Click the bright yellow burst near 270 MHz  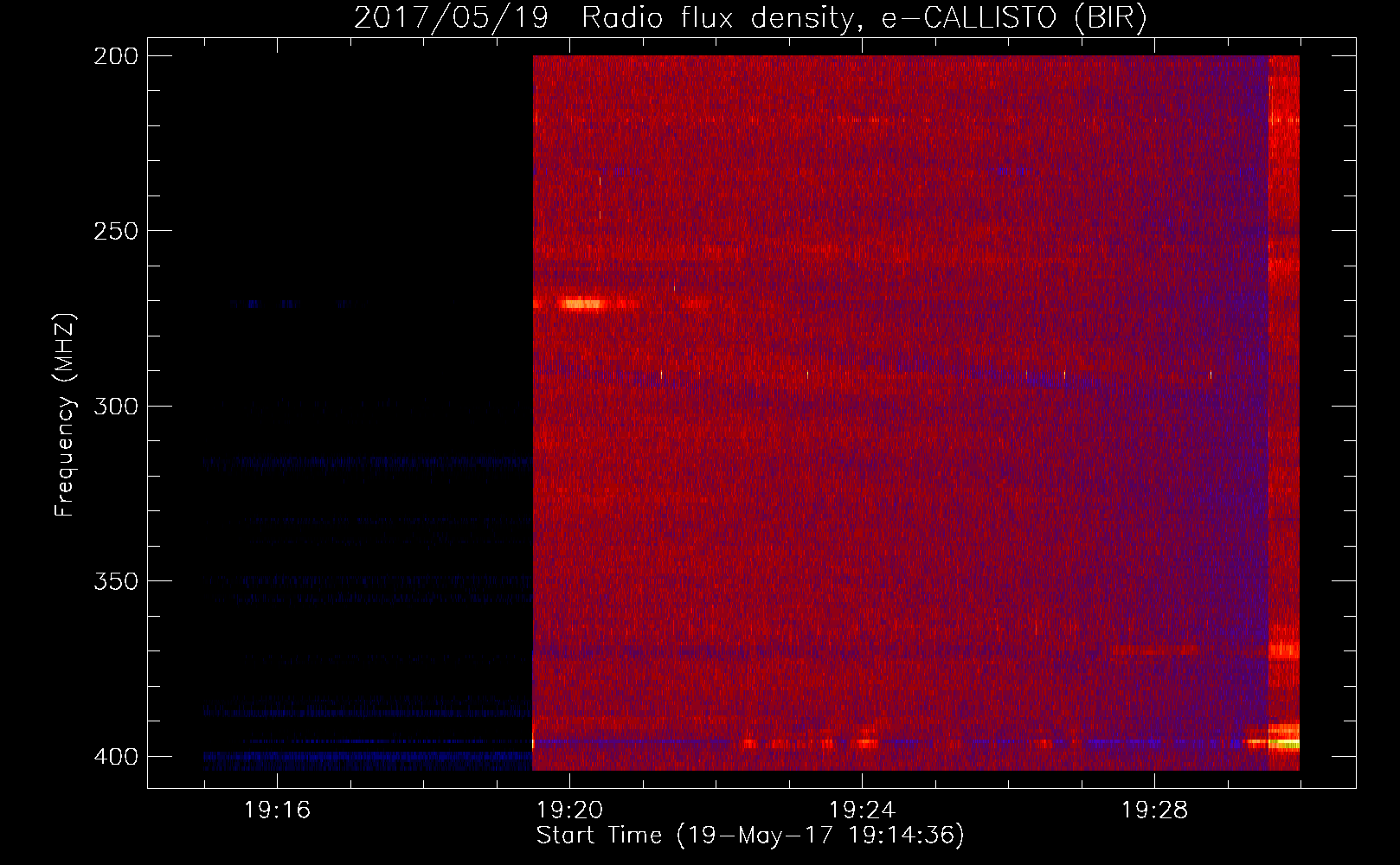point(582,304)
